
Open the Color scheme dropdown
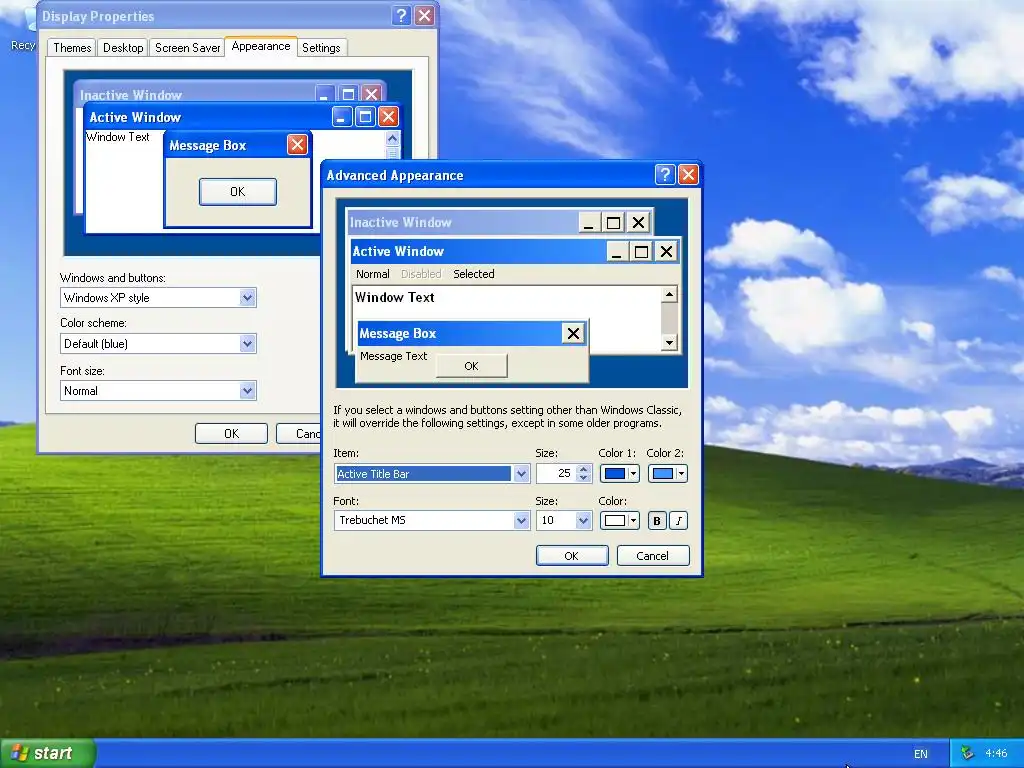coord(248,344)
